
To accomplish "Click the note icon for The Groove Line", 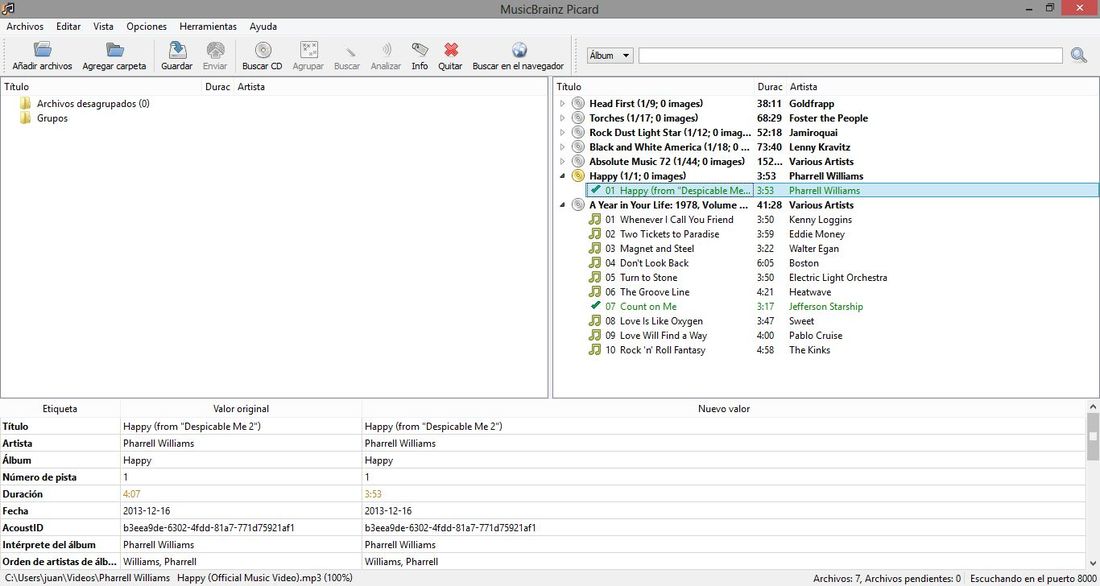I will tap(595, 292).
